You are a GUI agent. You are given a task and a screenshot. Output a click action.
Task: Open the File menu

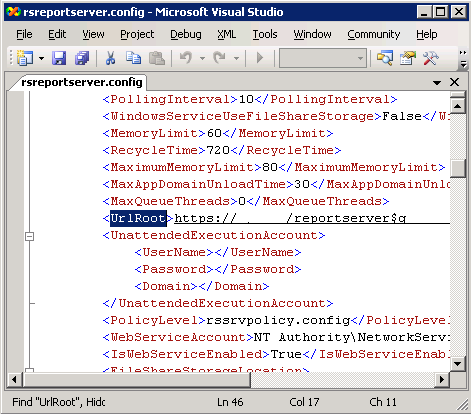point(24,34)
